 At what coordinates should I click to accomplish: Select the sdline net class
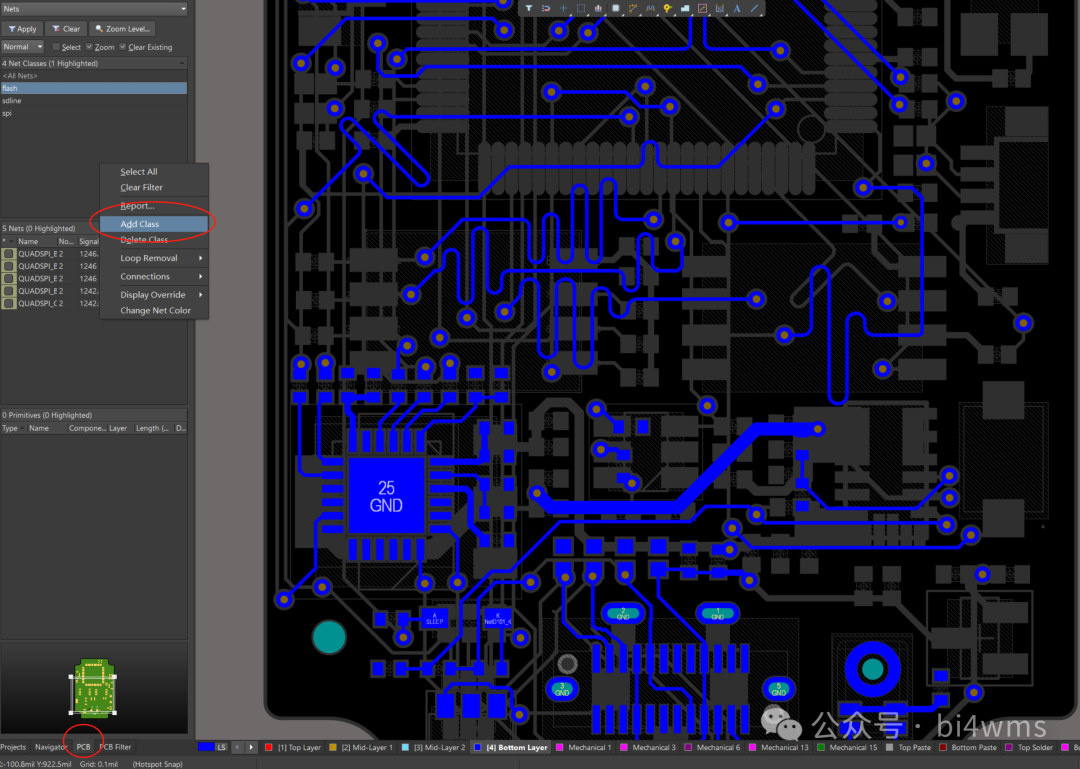point(12,101)
